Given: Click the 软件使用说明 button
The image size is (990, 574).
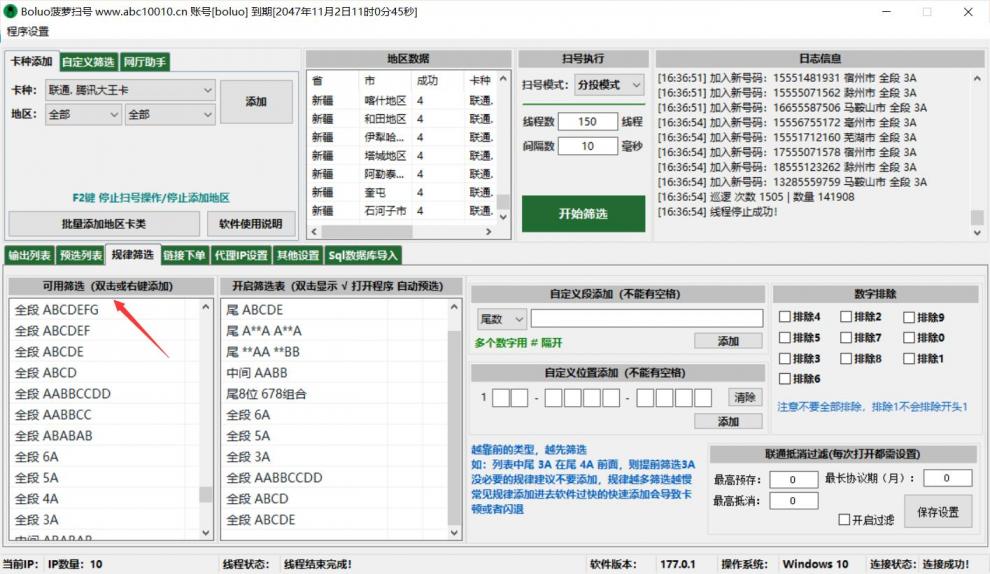Looking at the screenshot, I should pyautogui.click(x=251, y=224).
